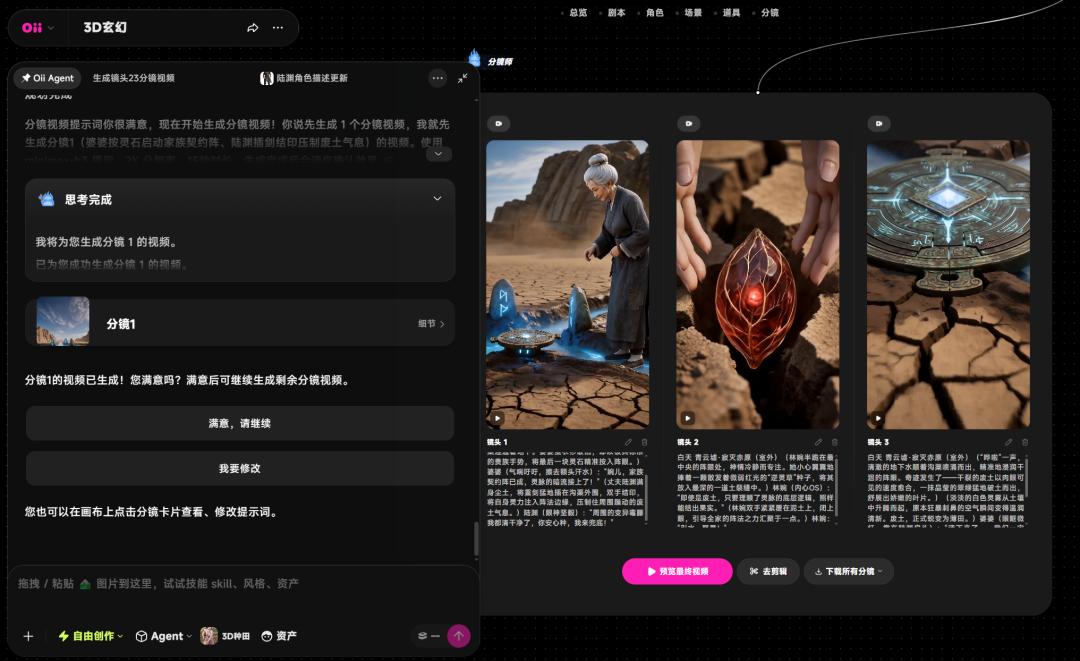Open the chat panel more options button

pos(437,78)
